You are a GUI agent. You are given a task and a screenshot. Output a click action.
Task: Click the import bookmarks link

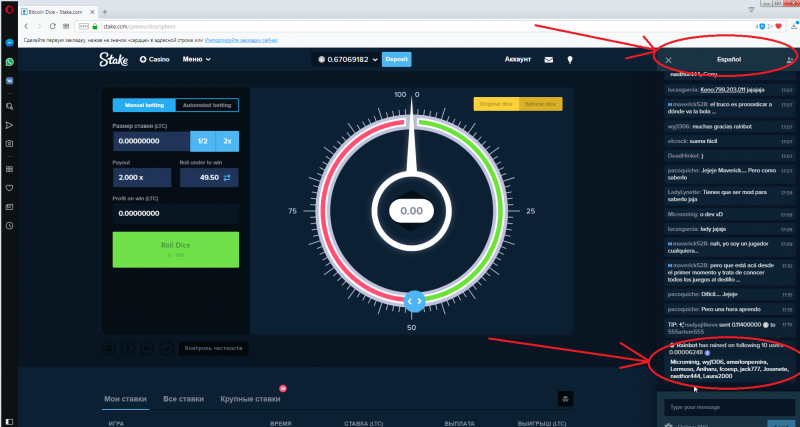pos(241,40)
